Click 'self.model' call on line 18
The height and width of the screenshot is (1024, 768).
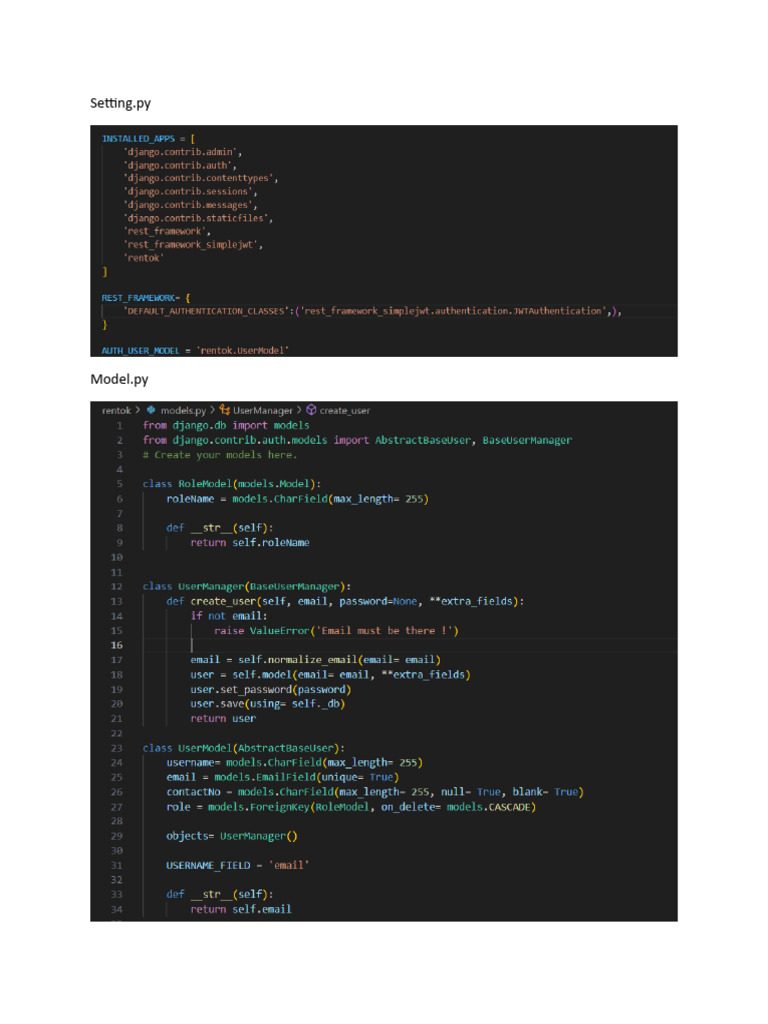pos(262,675)
